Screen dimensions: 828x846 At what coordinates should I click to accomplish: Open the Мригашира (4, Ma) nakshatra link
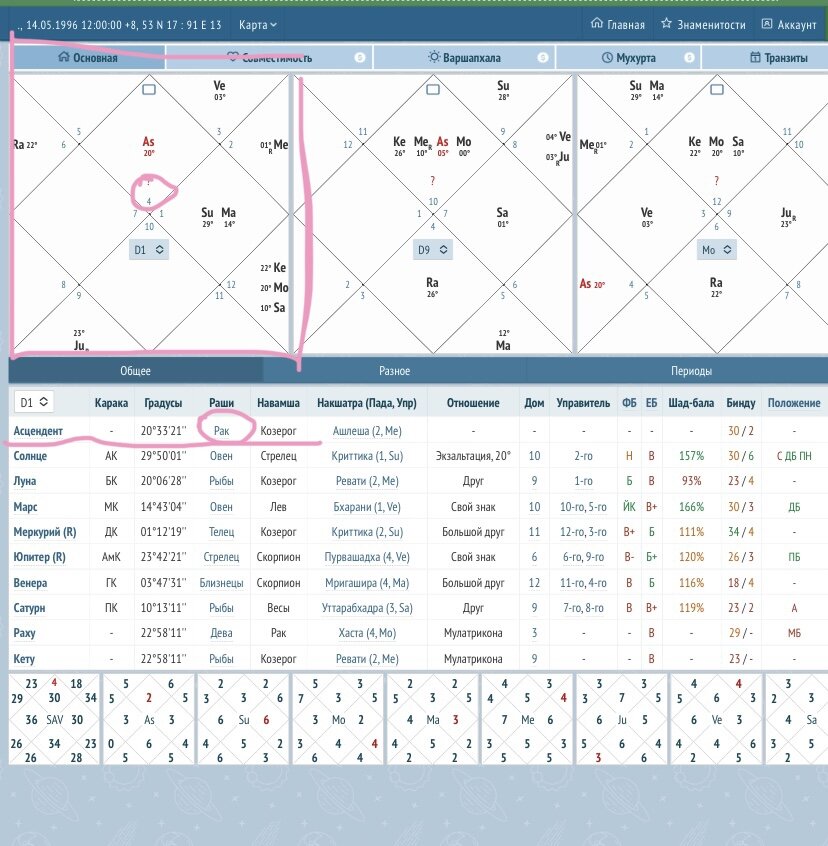coord(367,583)
